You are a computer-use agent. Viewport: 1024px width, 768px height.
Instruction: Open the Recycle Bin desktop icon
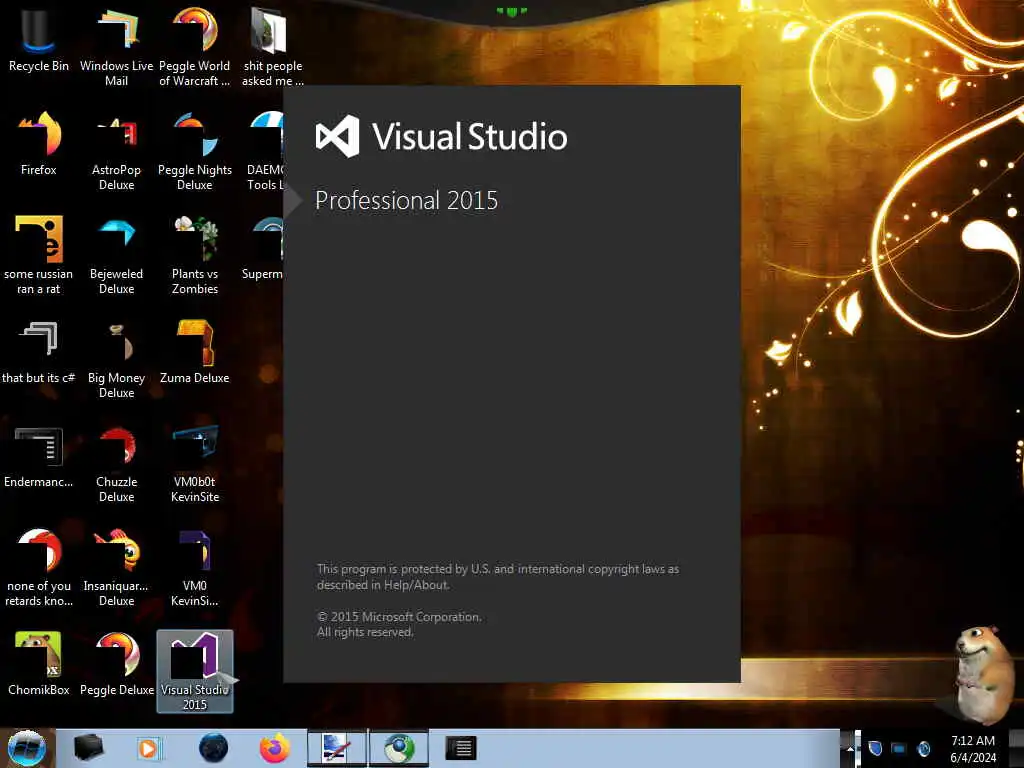[x=39, y=39]
